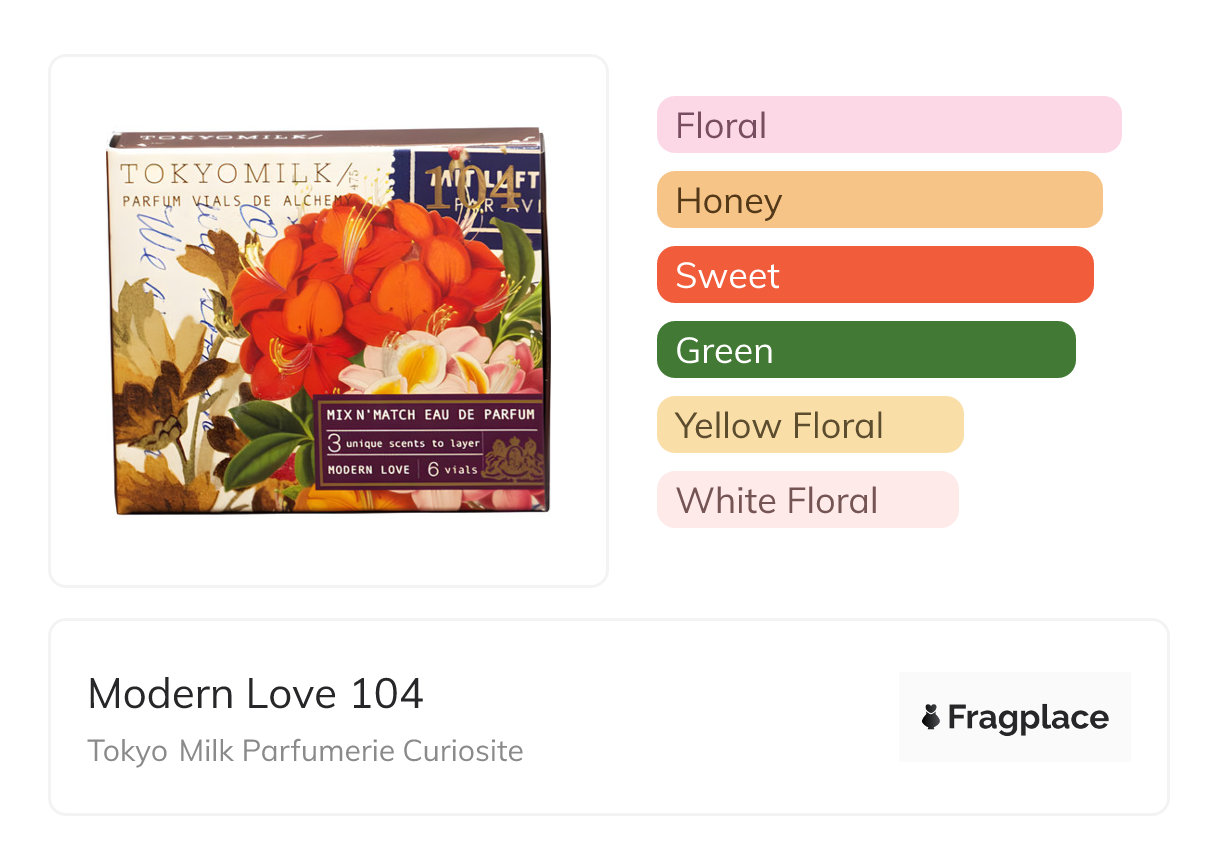The image size is (1218, 864).
Task: Select the Yellow Floral accord bar
Action: pyautogui.click(x=810, y=425)
